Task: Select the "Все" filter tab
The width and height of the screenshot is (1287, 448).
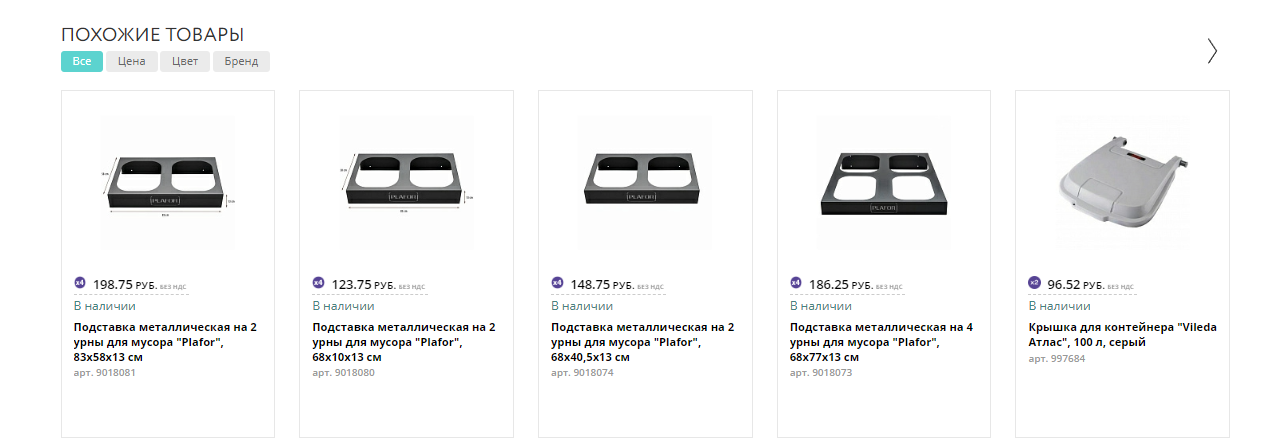Action: coord(82,62)
